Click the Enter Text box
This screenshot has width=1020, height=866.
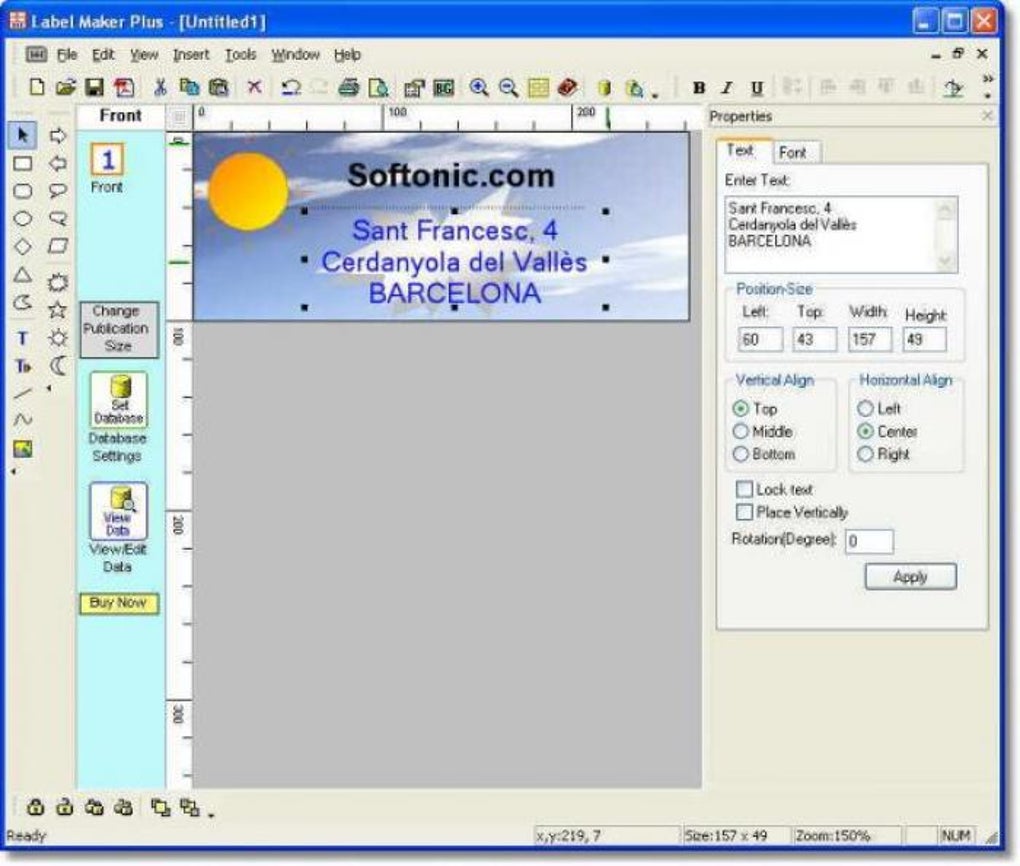(x=841, y=234)
